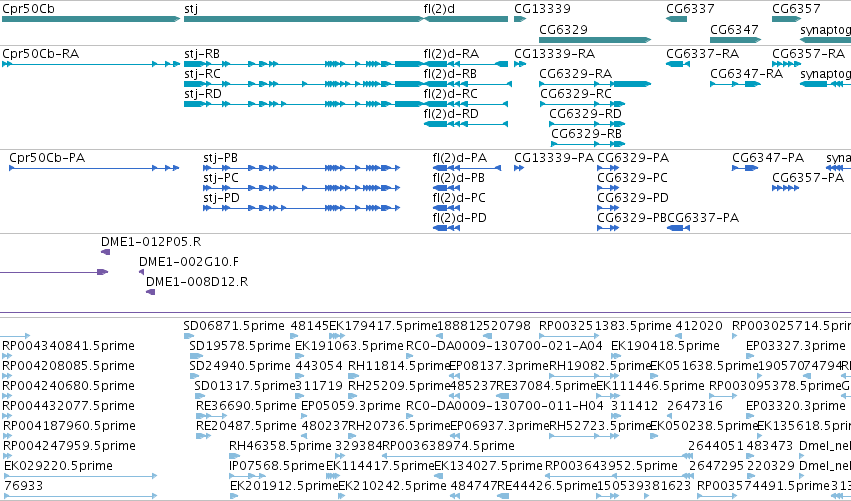
Task: Select the stj-RD transcript label
Action: coord(203,94)
